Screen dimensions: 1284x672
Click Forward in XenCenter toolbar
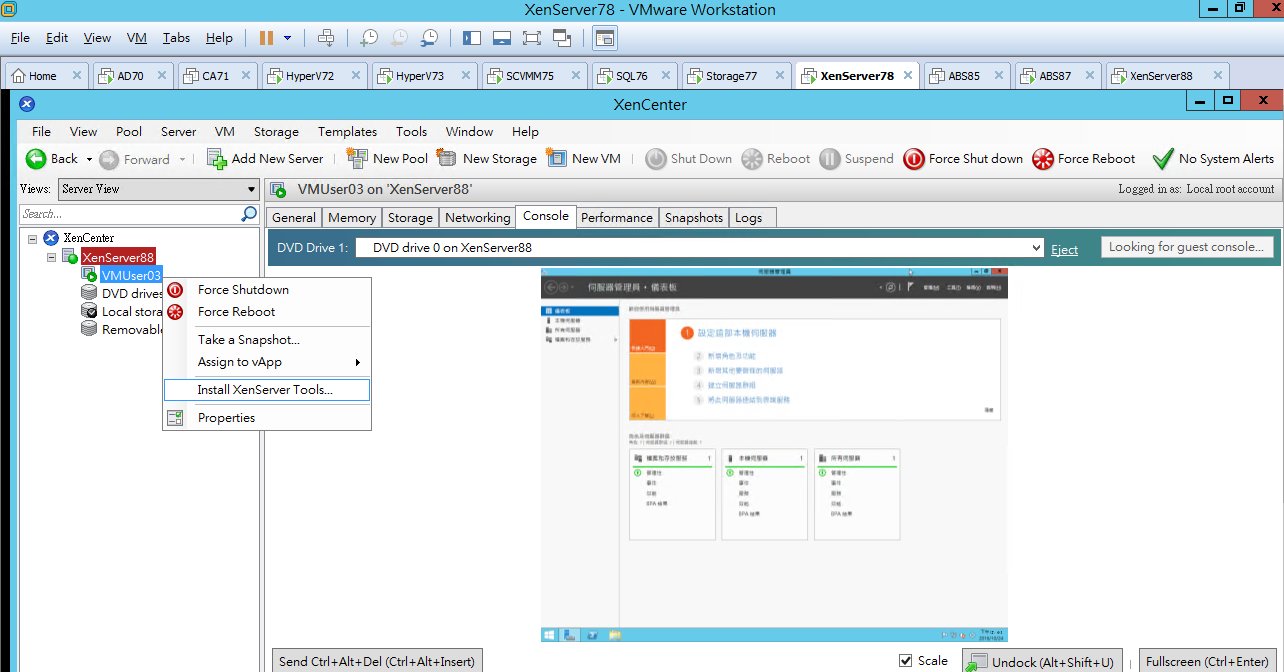[134, 159]
